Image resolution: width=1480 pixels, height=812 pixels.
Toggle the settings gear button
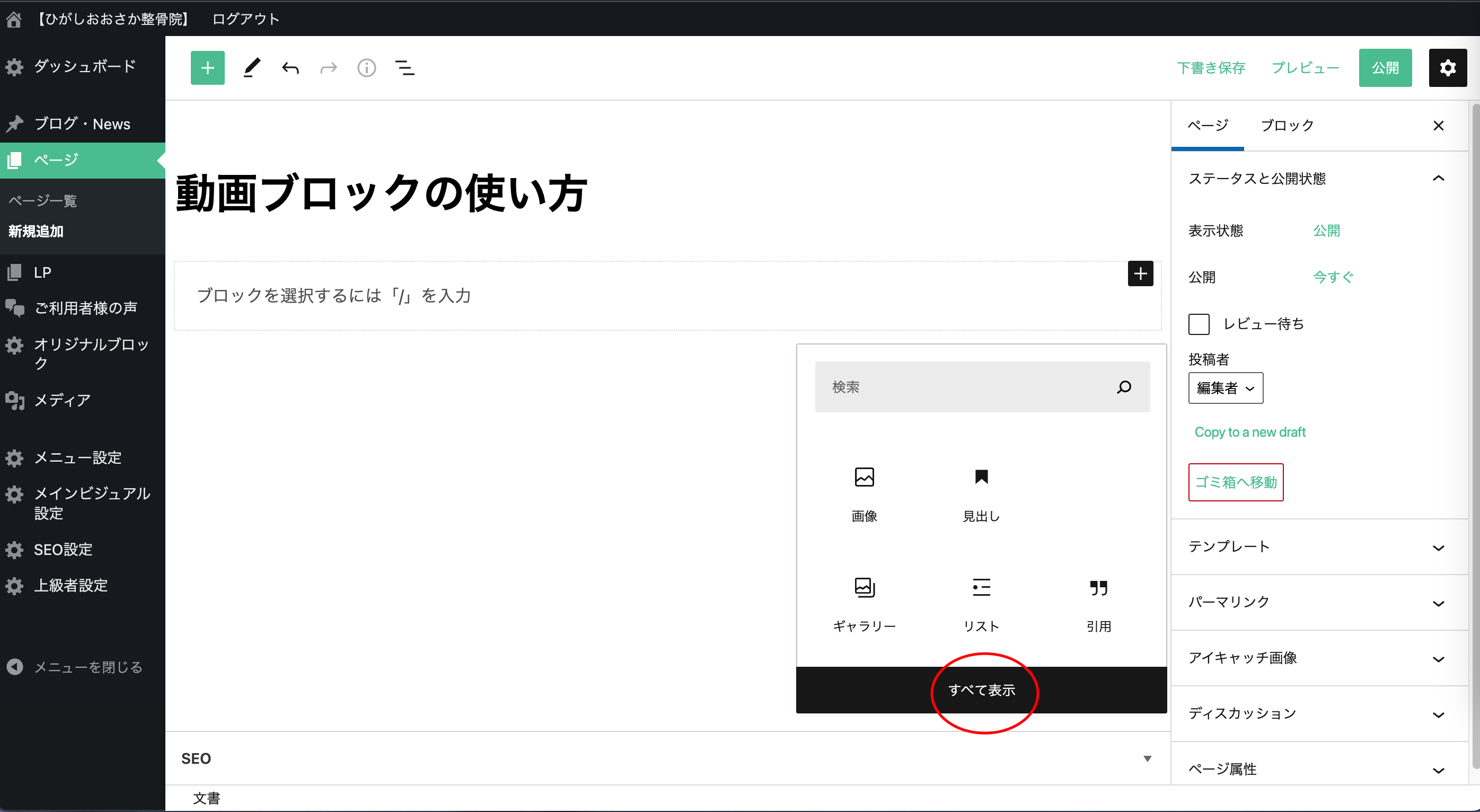1447,68
